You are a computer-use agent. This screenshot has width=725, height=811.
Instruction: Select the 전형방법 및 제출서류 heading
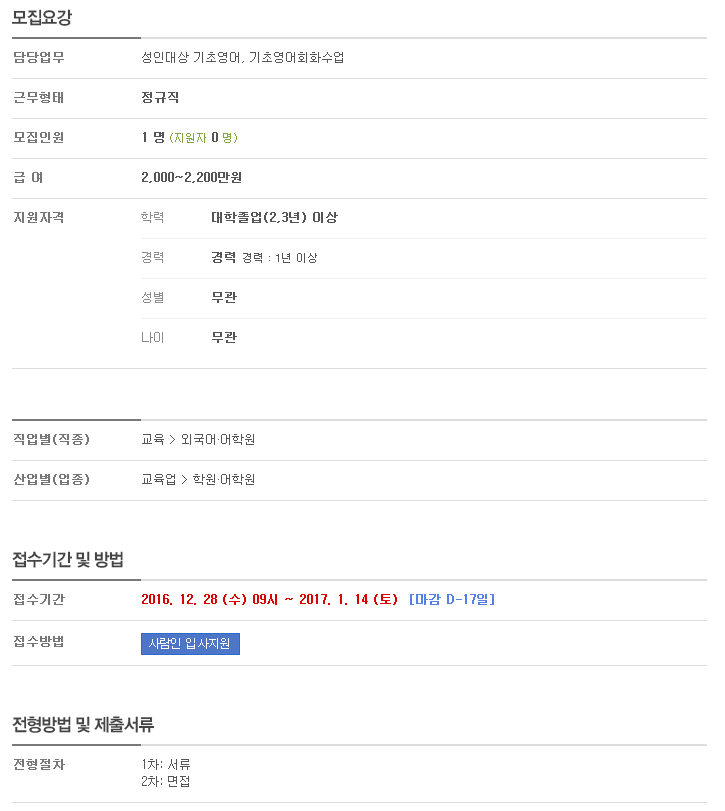pyautogui.click(x=83, y=725)
